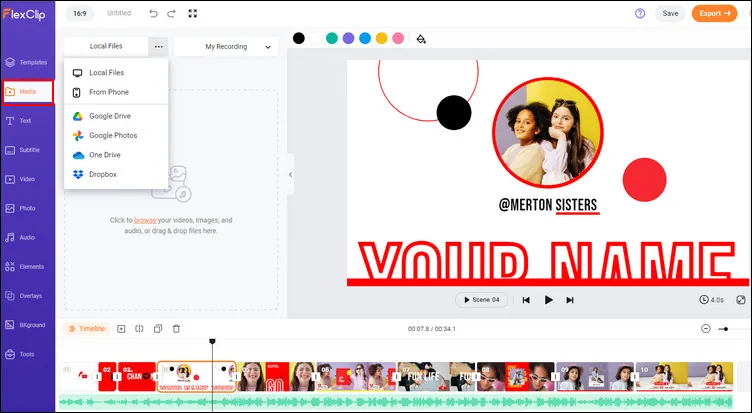Click the orange Export button
752x413 pixels.
pyautogui.click(x=714, y=13)
